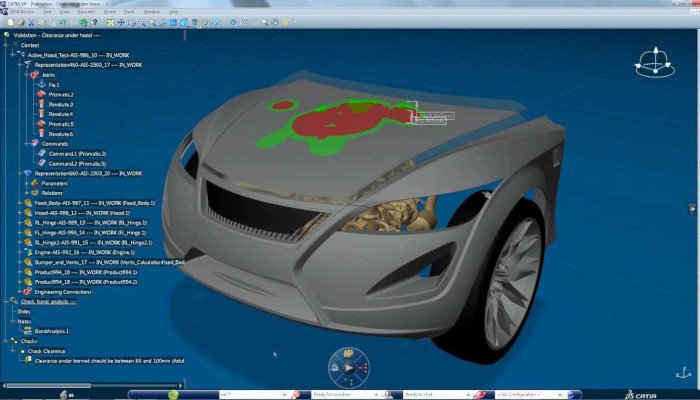700x400 pixels.
Task: Collapse the Joints tree node
Action: 27,75
